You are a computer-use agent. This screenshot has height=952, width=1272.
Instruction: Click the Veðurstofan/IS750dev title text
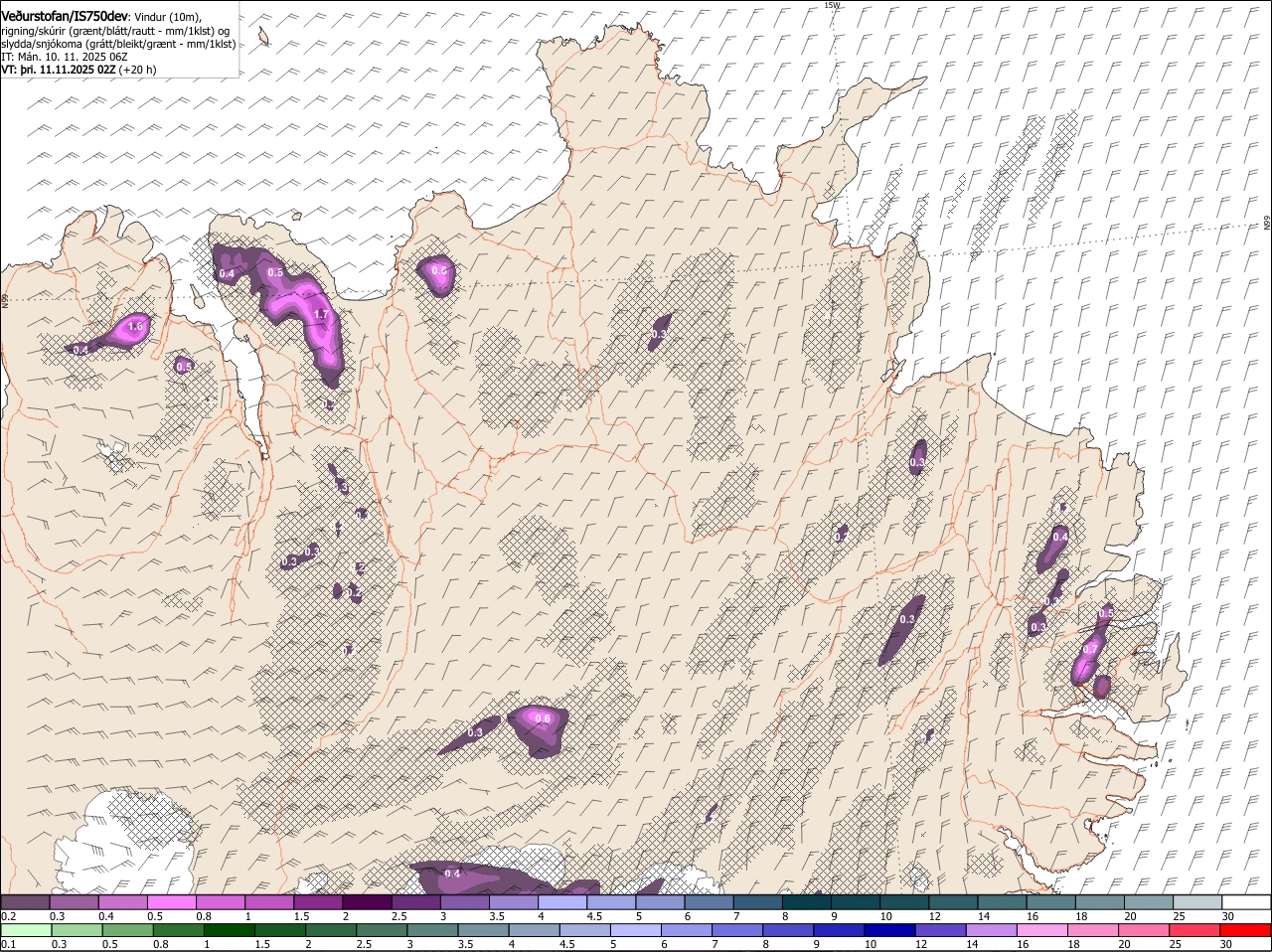click(x=65, y=16)
